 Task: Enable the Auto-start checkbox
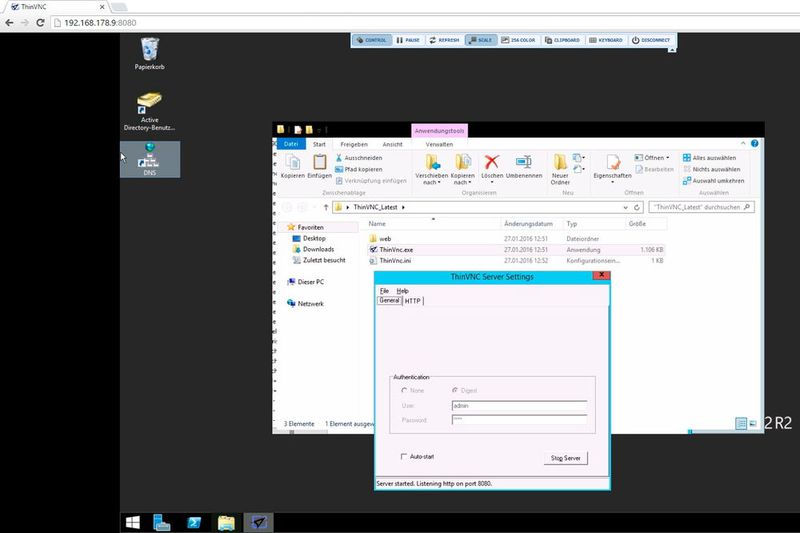point(404,456)
